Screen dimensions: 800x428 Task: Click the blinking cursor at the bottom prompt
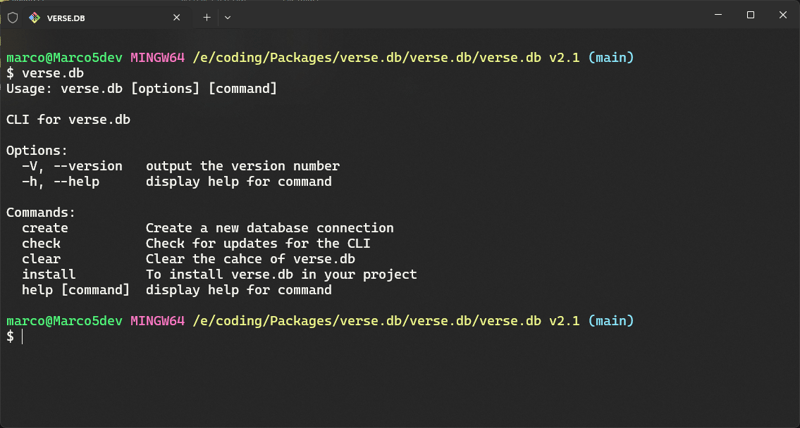(22, 336)
